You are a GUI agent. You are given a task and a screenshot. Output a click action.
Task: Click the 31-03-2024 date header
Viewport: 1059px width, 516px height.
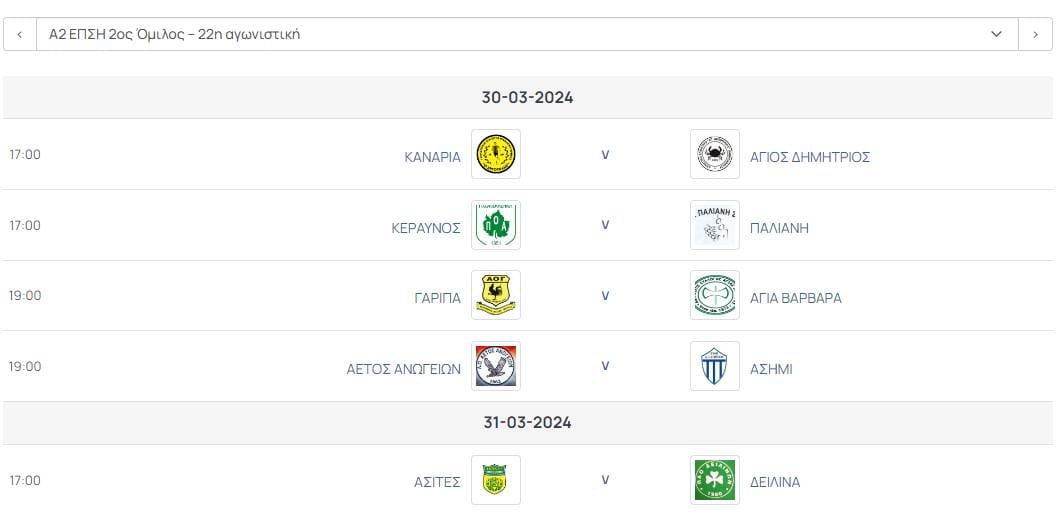[527, 423]
